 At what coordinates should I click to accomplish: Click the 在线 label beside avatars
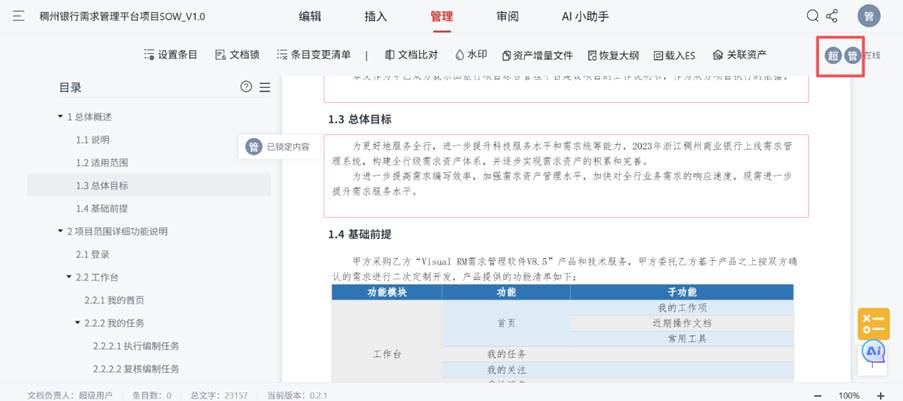tap(873, 56)
